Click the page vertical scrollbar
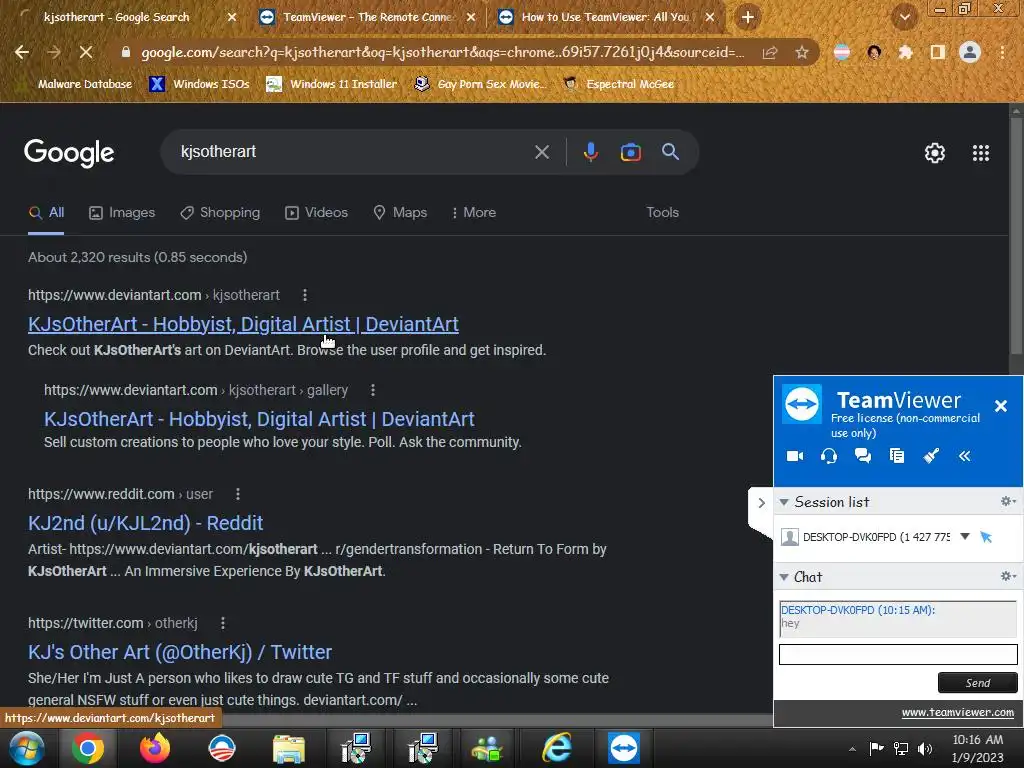This screenshot has width=1024, height=768. point(1016,235)
